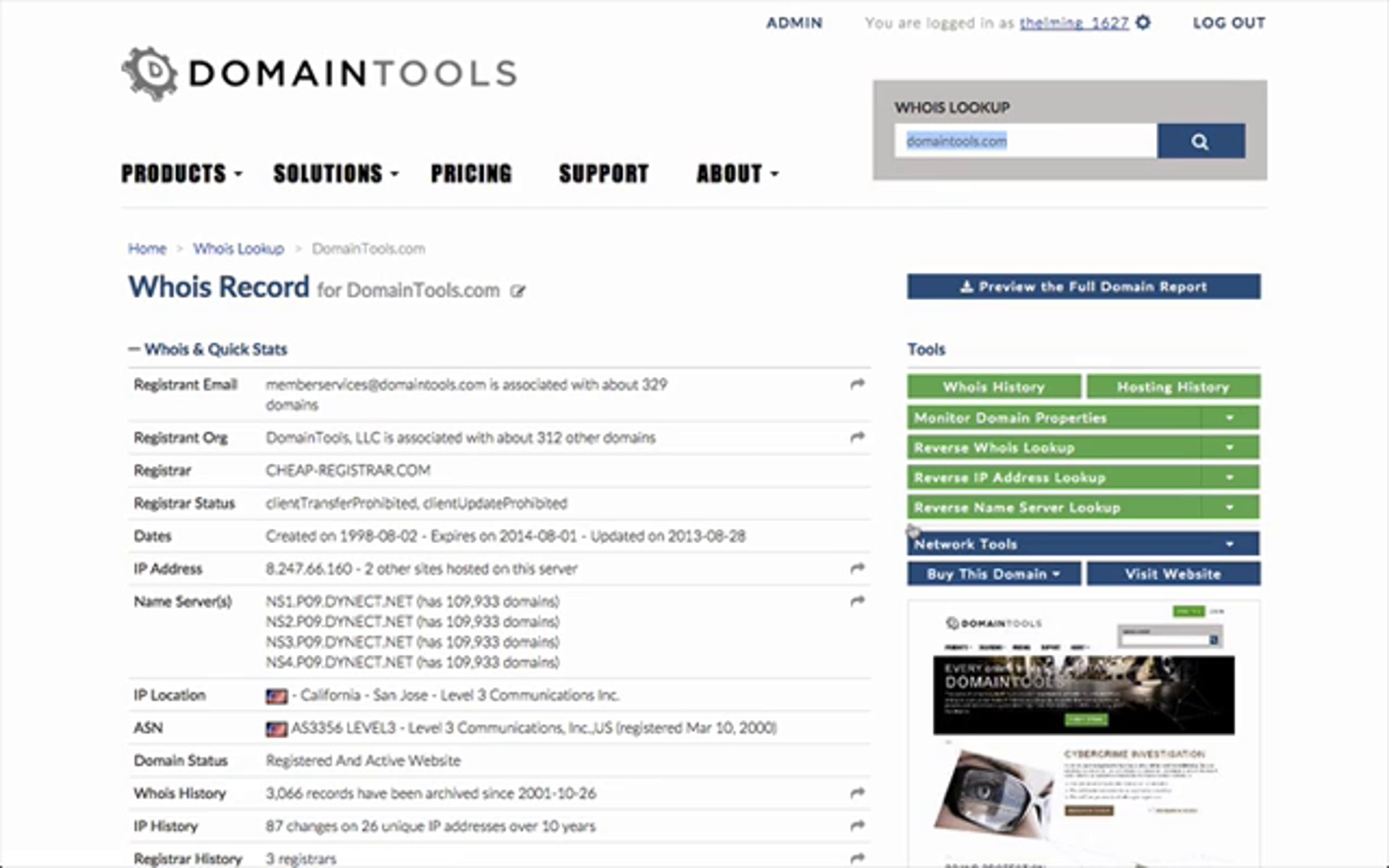Click the share arrow for IP Address row

(857, 568)
